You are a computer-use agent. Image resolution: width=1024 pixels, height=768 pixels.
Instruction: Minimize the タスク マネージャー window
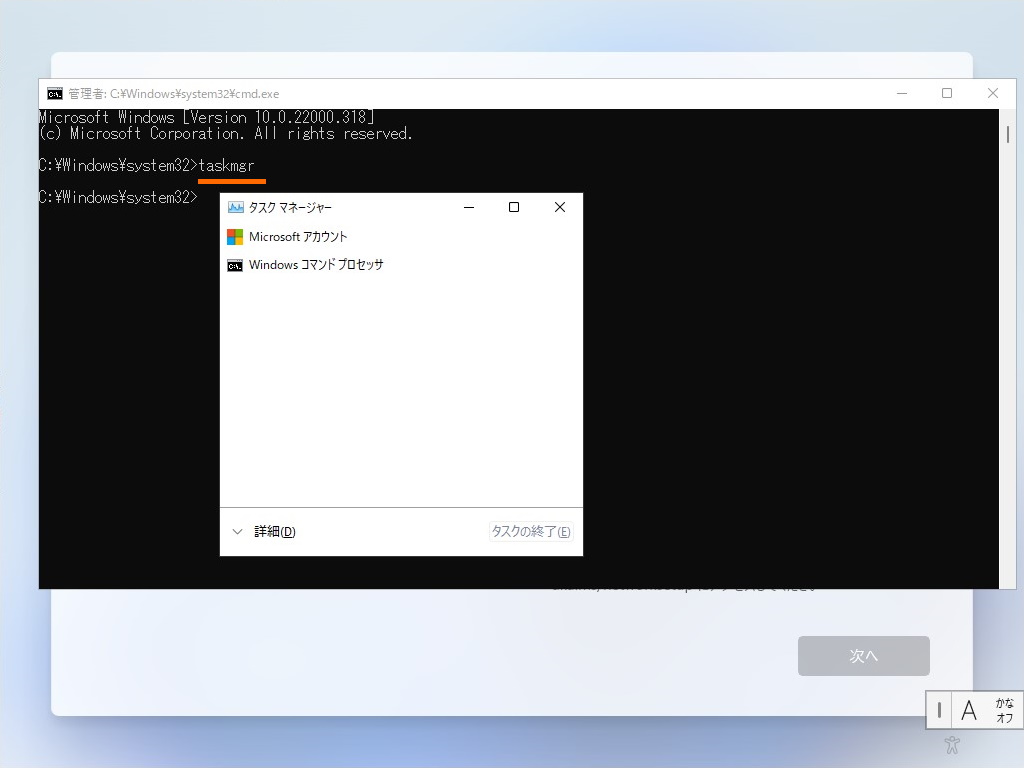(468, 207)
